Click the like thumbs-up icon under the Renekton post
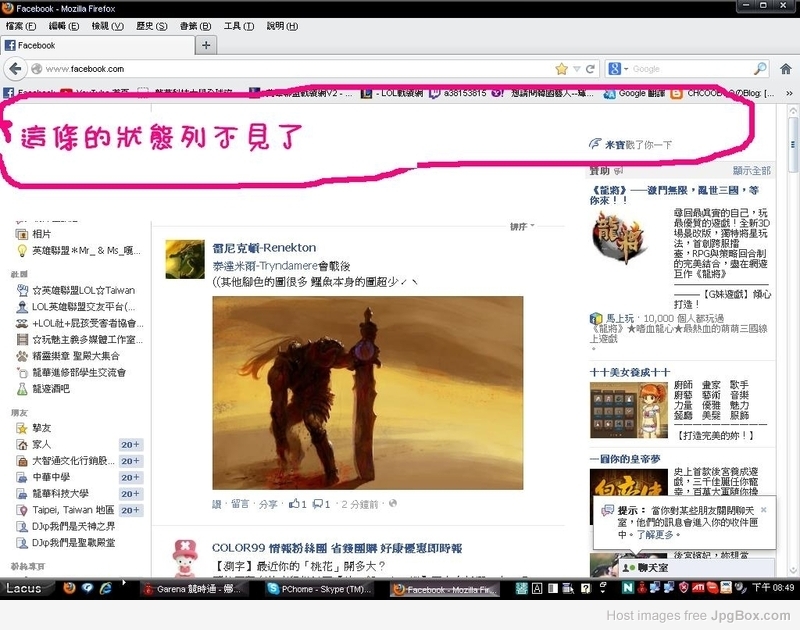Viewport: 800px width, 630px height. [x=295, y=503]
